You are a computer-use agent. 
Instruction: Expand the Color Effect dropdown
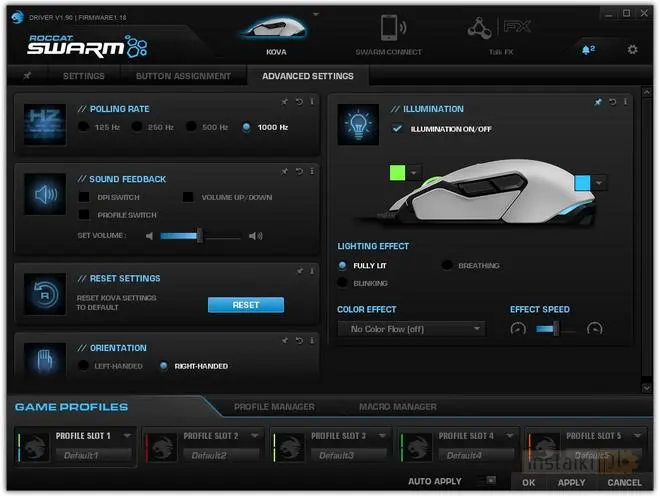411,328
